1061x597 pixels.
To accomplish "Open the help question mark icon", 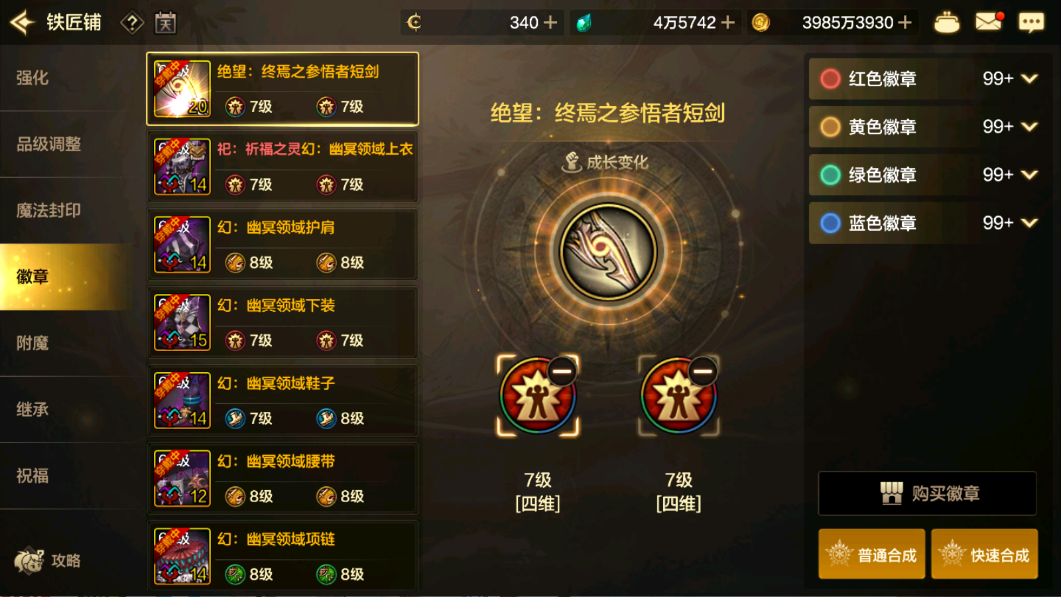I will point(131,23).
